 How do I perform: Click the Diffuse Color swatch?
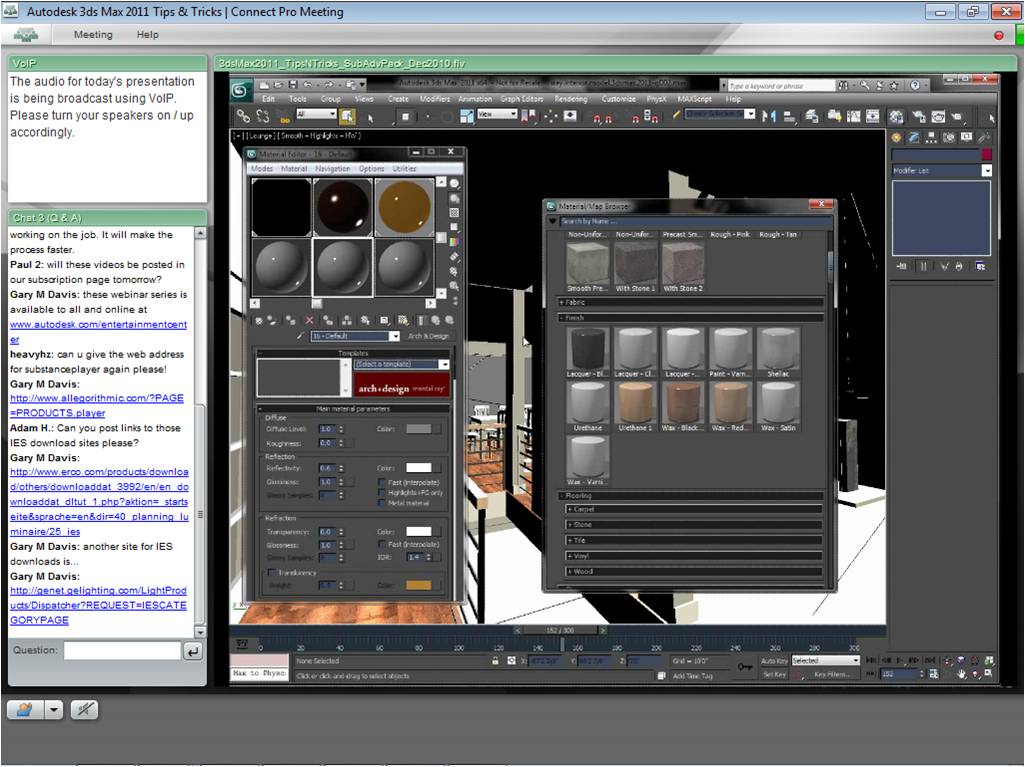[x=419, y=429]
